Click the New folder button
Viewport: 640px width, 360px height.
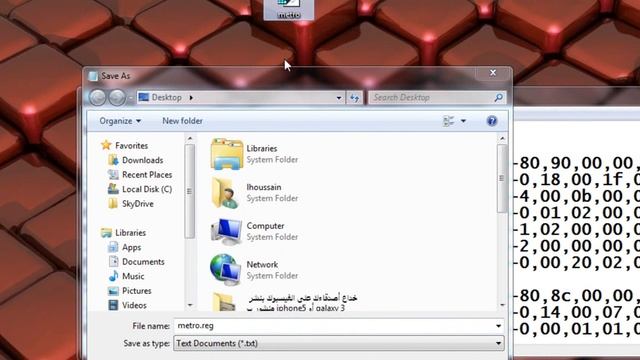(x=182, y=121)
